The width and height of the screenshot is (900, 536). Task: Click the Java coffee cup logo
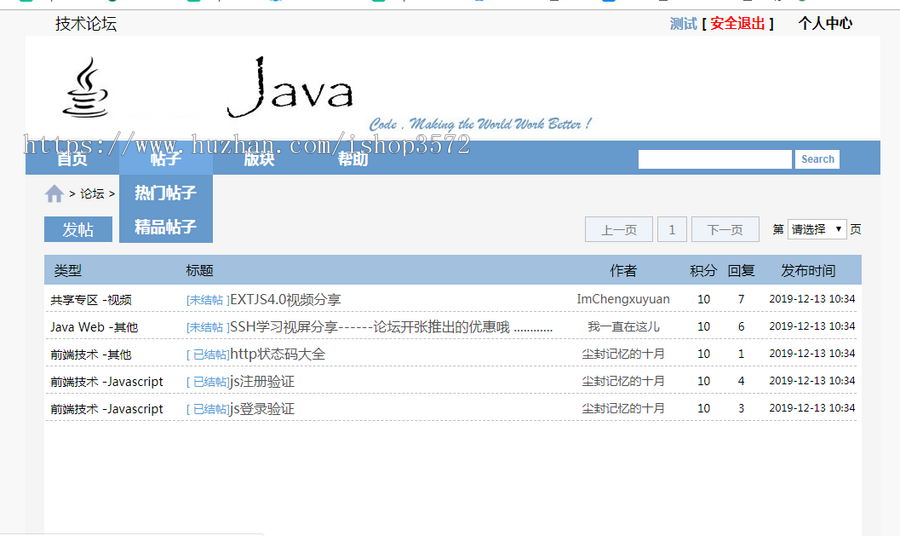pos(86,88)
